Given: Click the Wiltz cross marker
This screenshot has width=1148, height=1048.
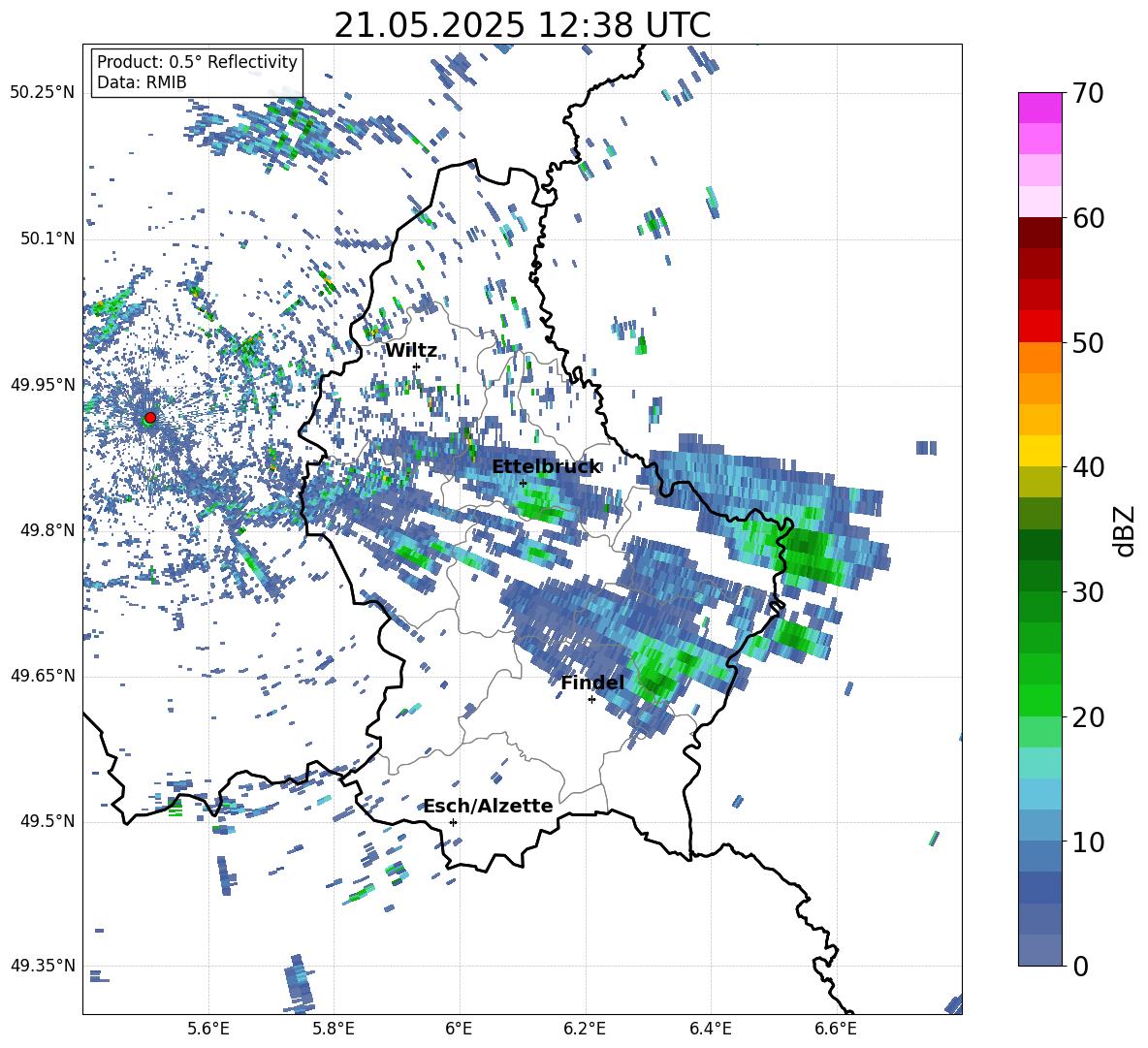Looking at the screenshot, I should [x=416, y=366].
